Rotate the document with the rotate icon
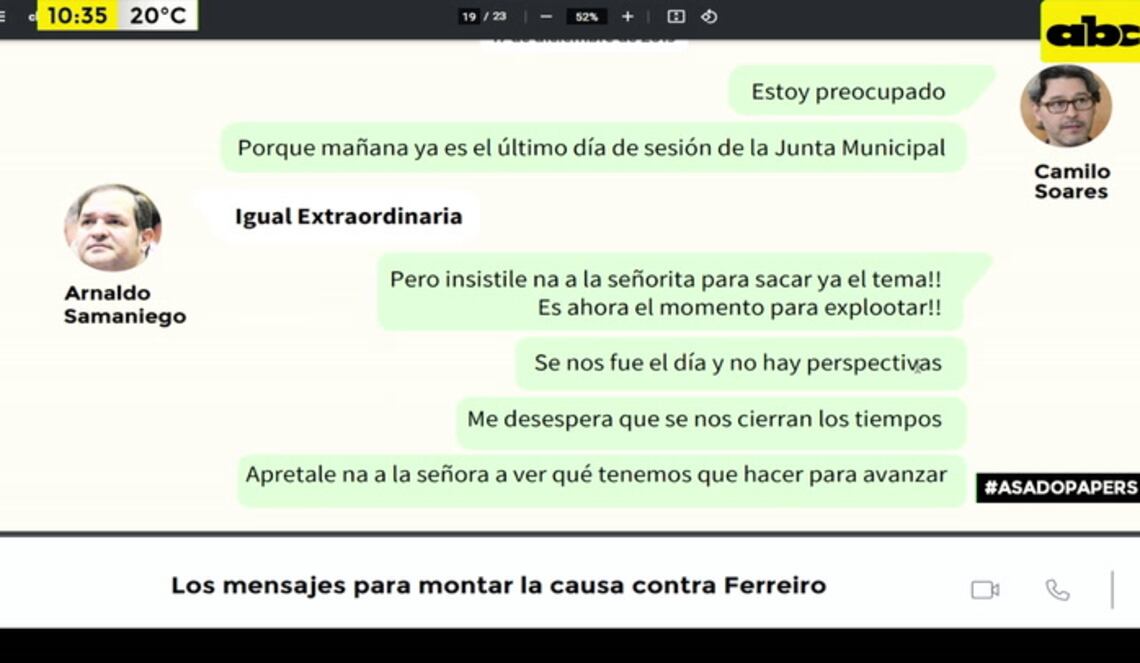Viewport: 1140px width, 663px height. point(709,16)
